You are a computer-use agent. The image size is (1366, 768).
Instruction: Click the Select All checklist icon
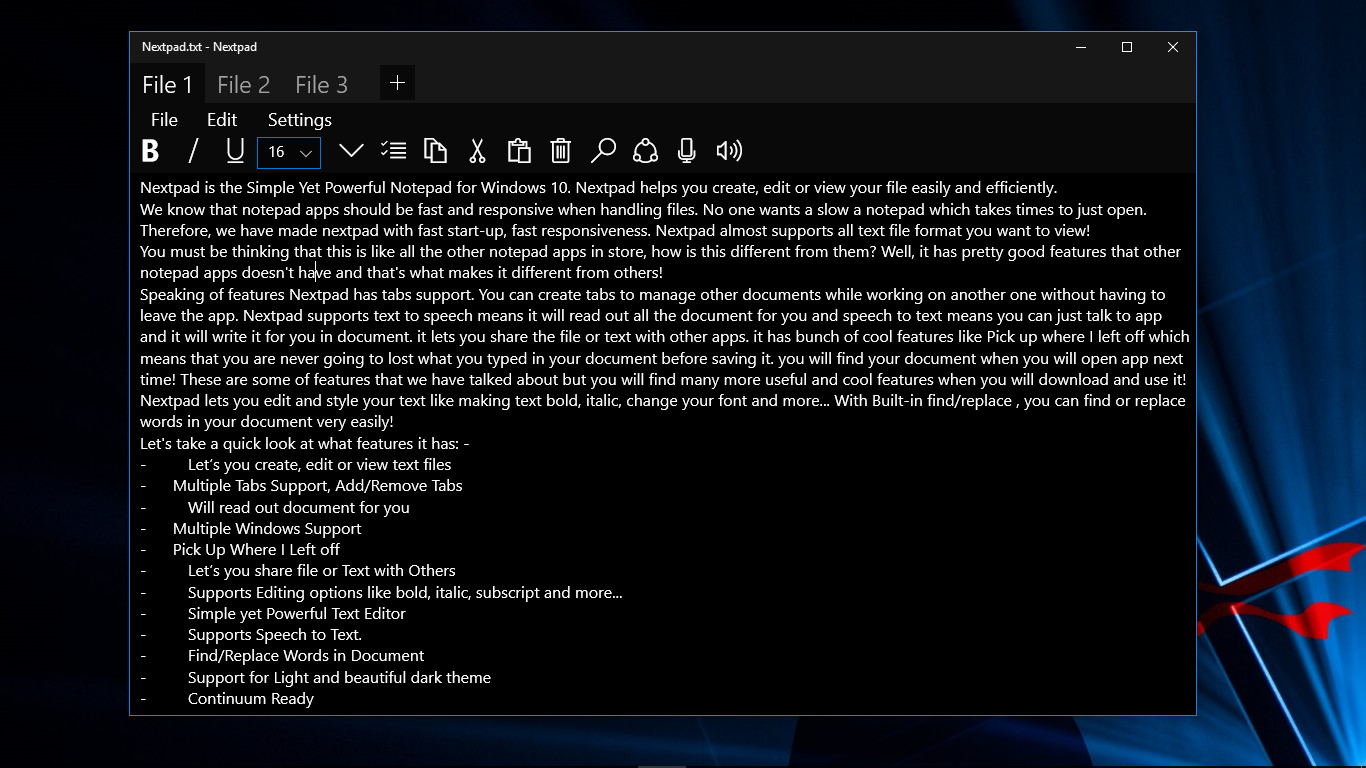(x=393, y=151)
